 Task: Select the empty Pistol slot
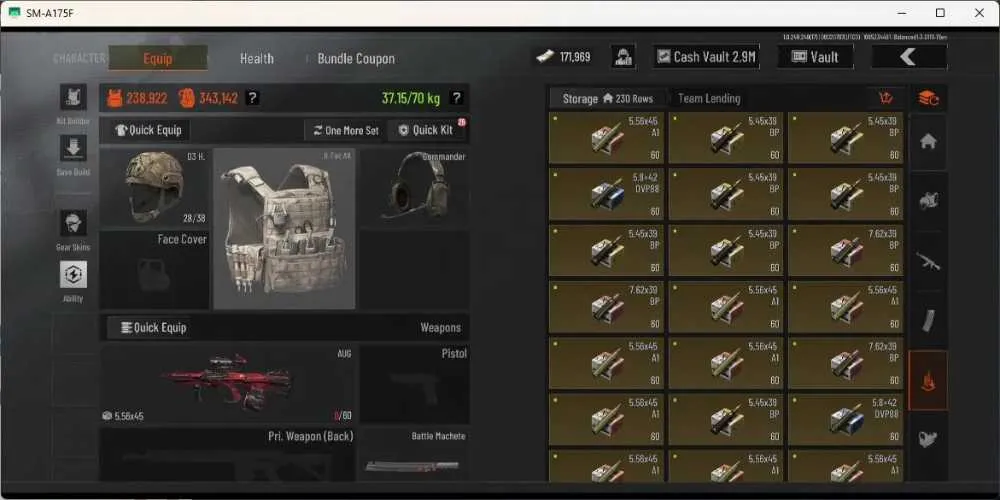415,384
